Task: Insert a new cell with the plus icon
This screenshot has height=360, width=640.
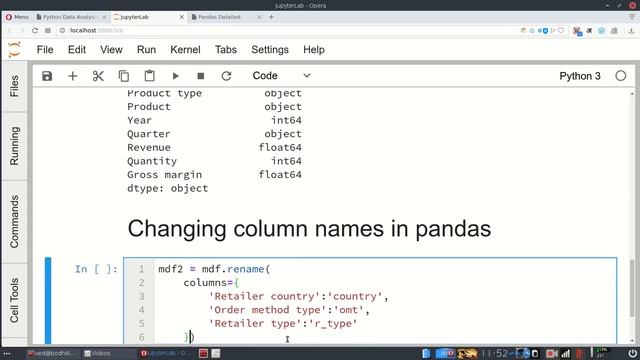Action: click(x=73, y=76)
